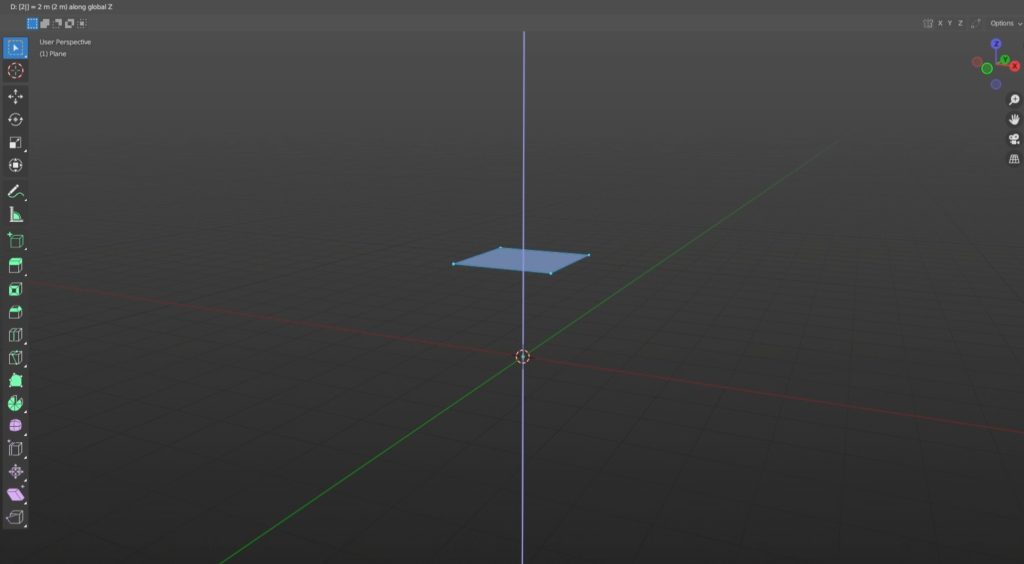Toggle the camera view button
The image size is (1024, 564).
click(x=1013, y=139)
